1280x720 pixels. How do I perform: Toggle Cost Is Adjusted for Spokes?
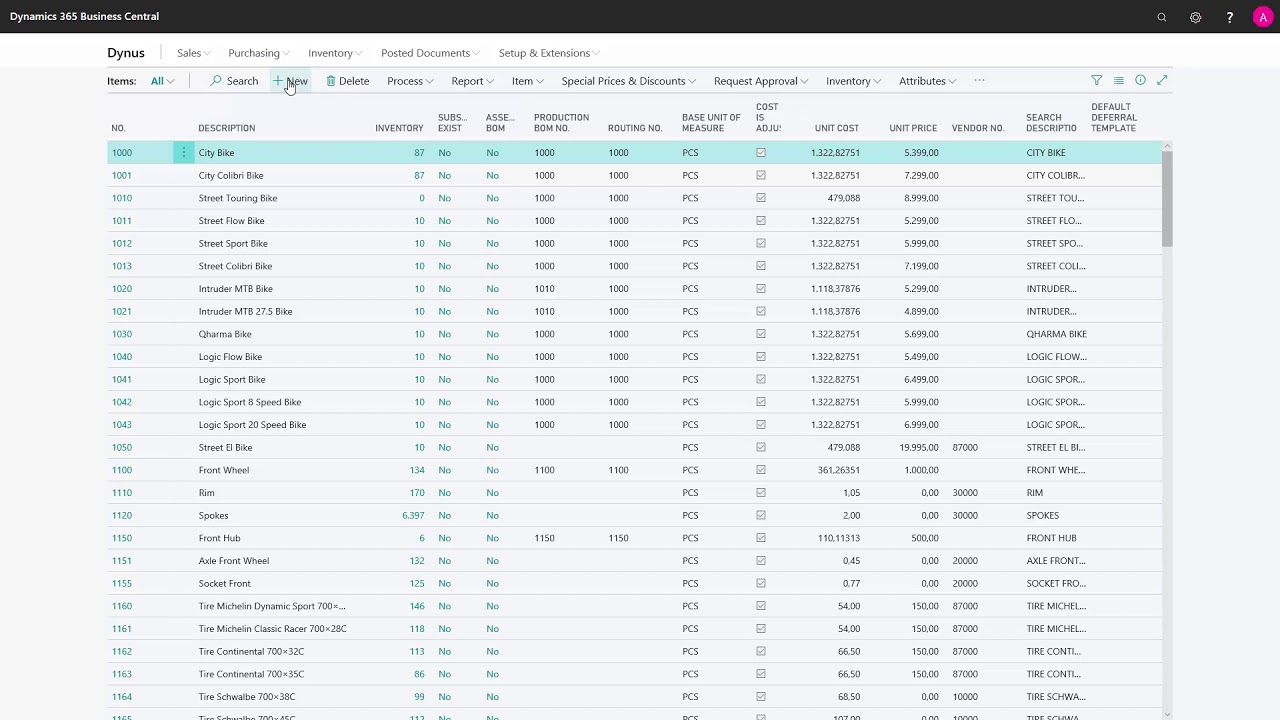coord(761,515)
